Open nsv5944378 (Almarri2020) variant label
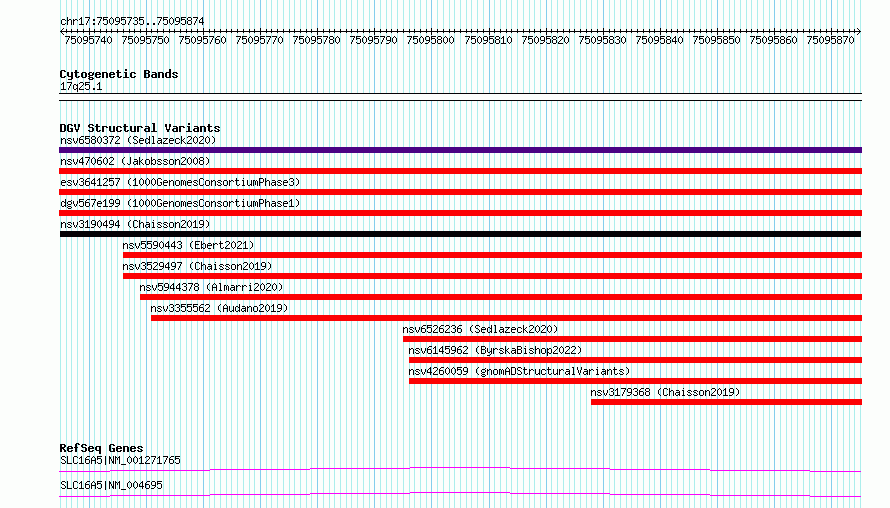This screenshot has height=508, width=890. click(211, 287)
